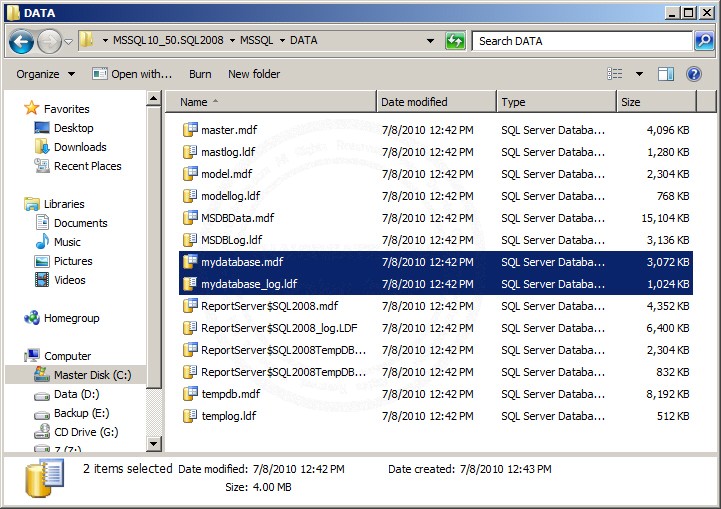
Task: Navigate to MSSQL breadcrumb folder
Action: 257,40
